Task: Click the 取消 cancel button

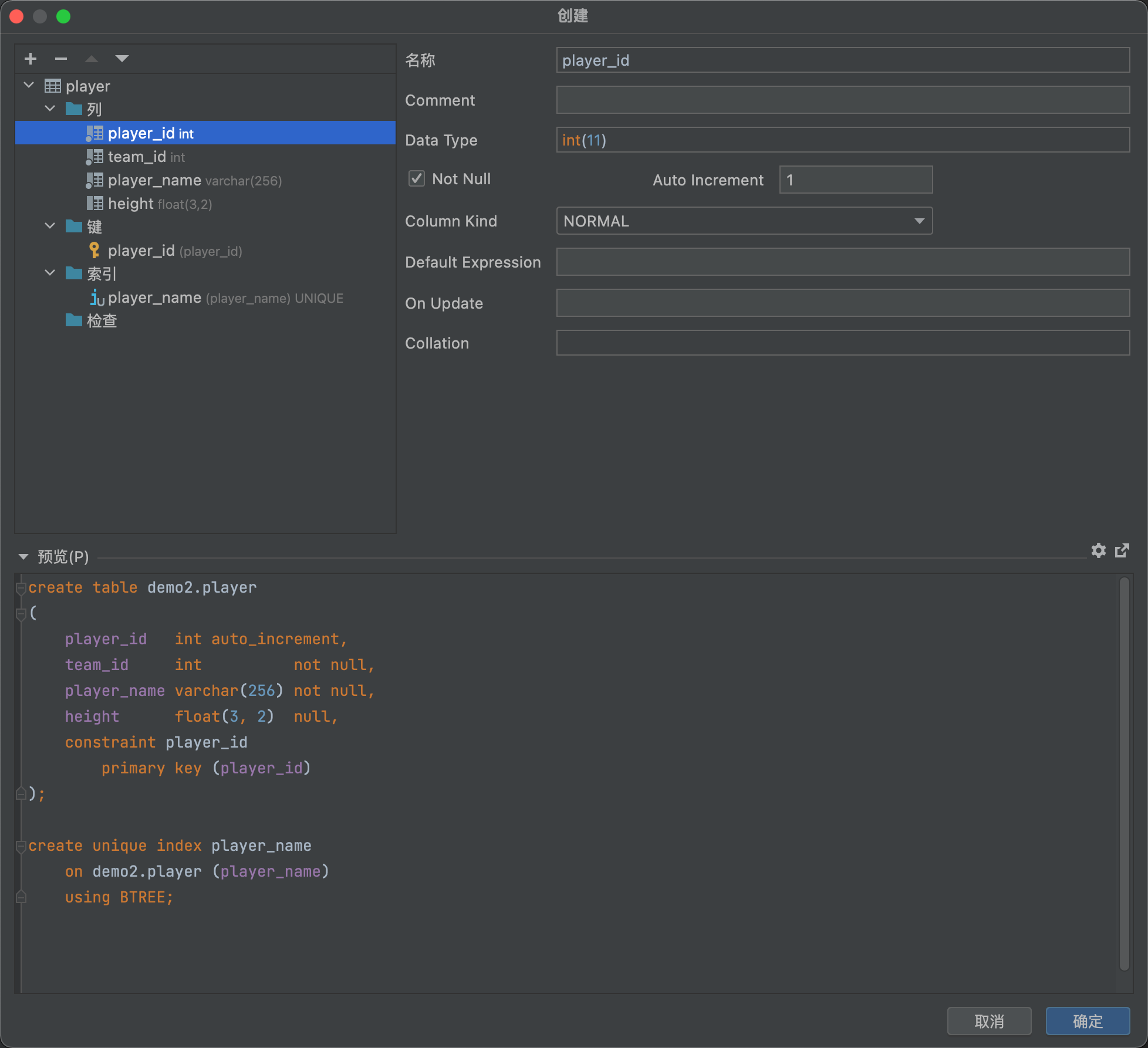Action: coord(989,1021)
